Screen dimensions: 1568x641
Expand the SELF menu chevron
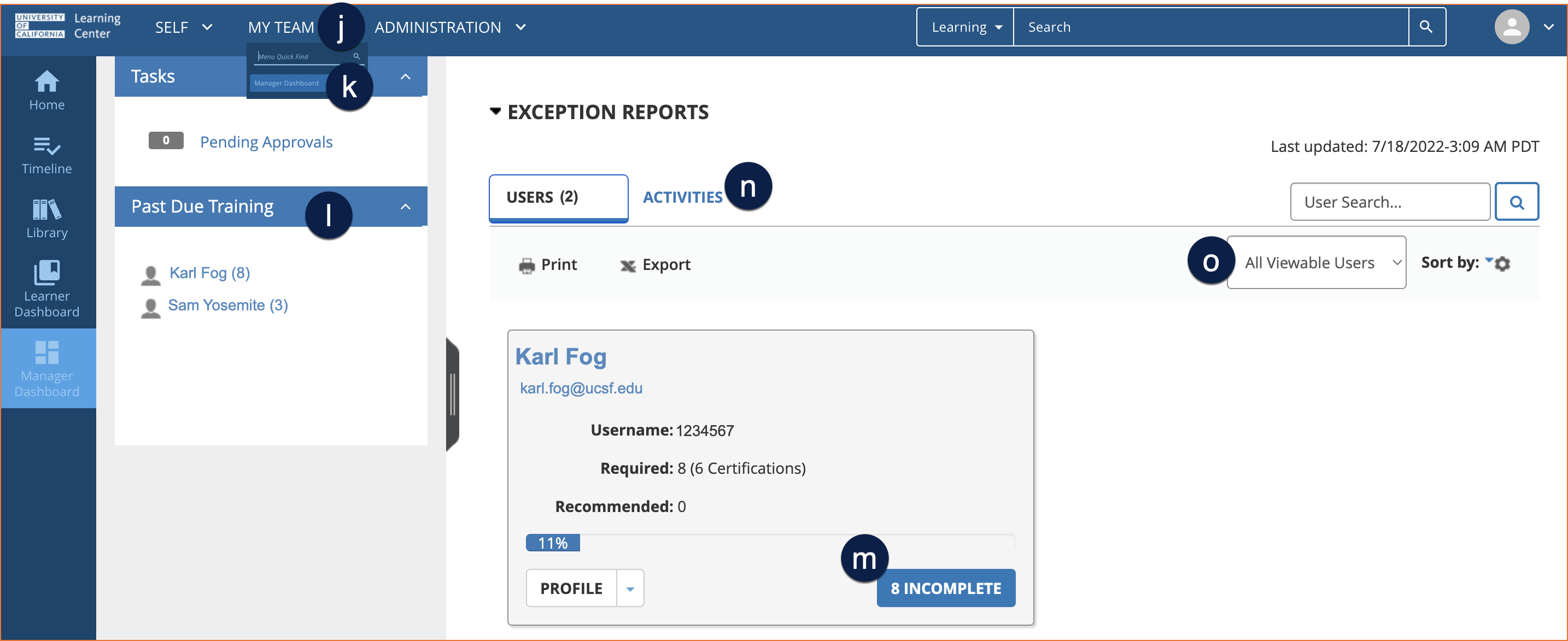(x=207, y=27)
